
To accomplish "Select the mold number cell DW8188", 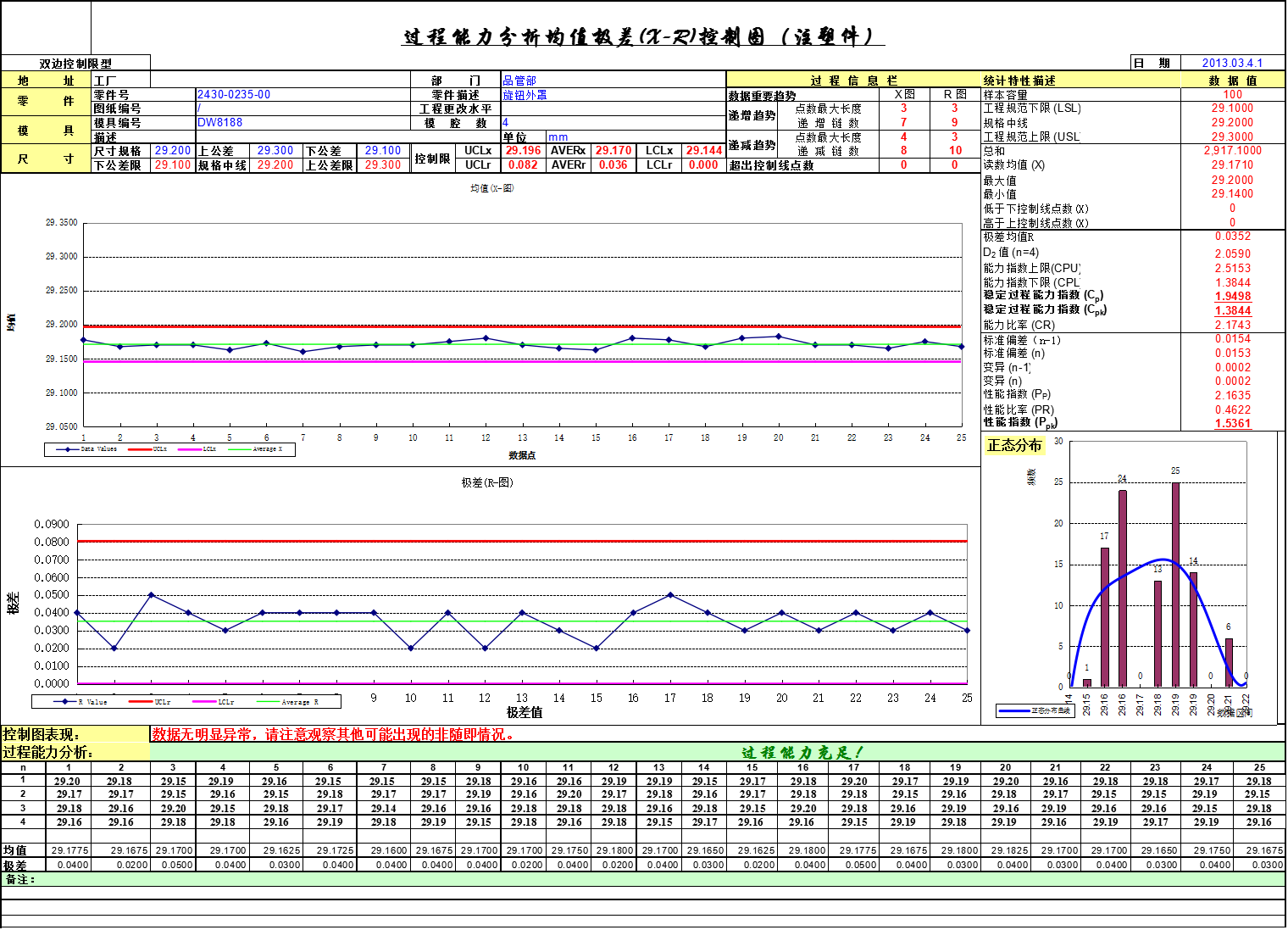I will [x=220, y=123].
